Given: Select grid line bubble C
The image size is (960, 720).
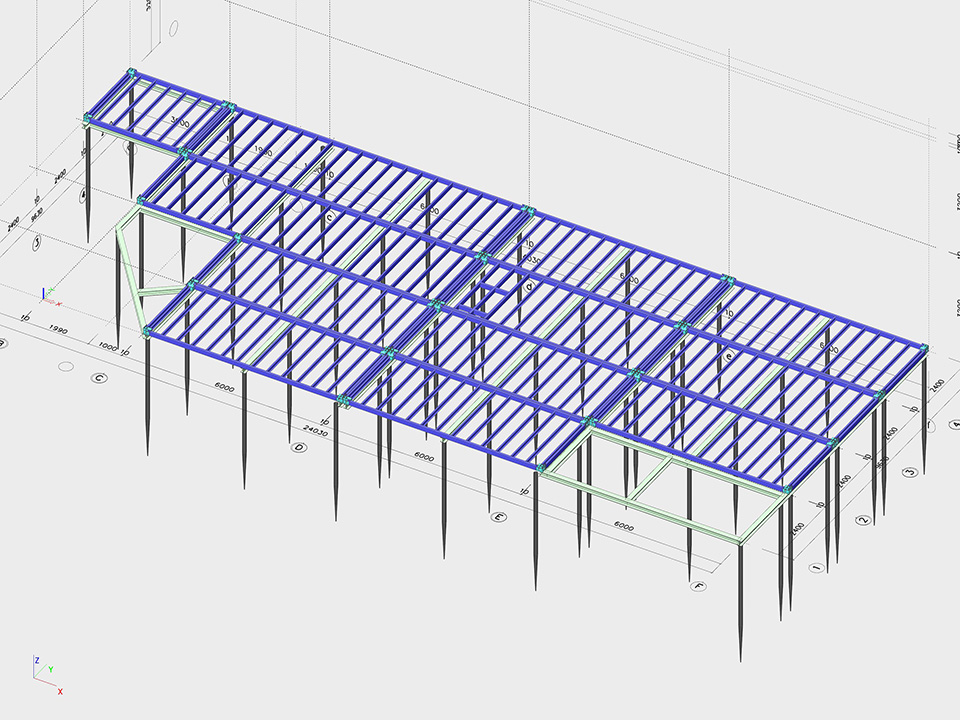Looking at the screenshot, I should [x=99, y=378].
